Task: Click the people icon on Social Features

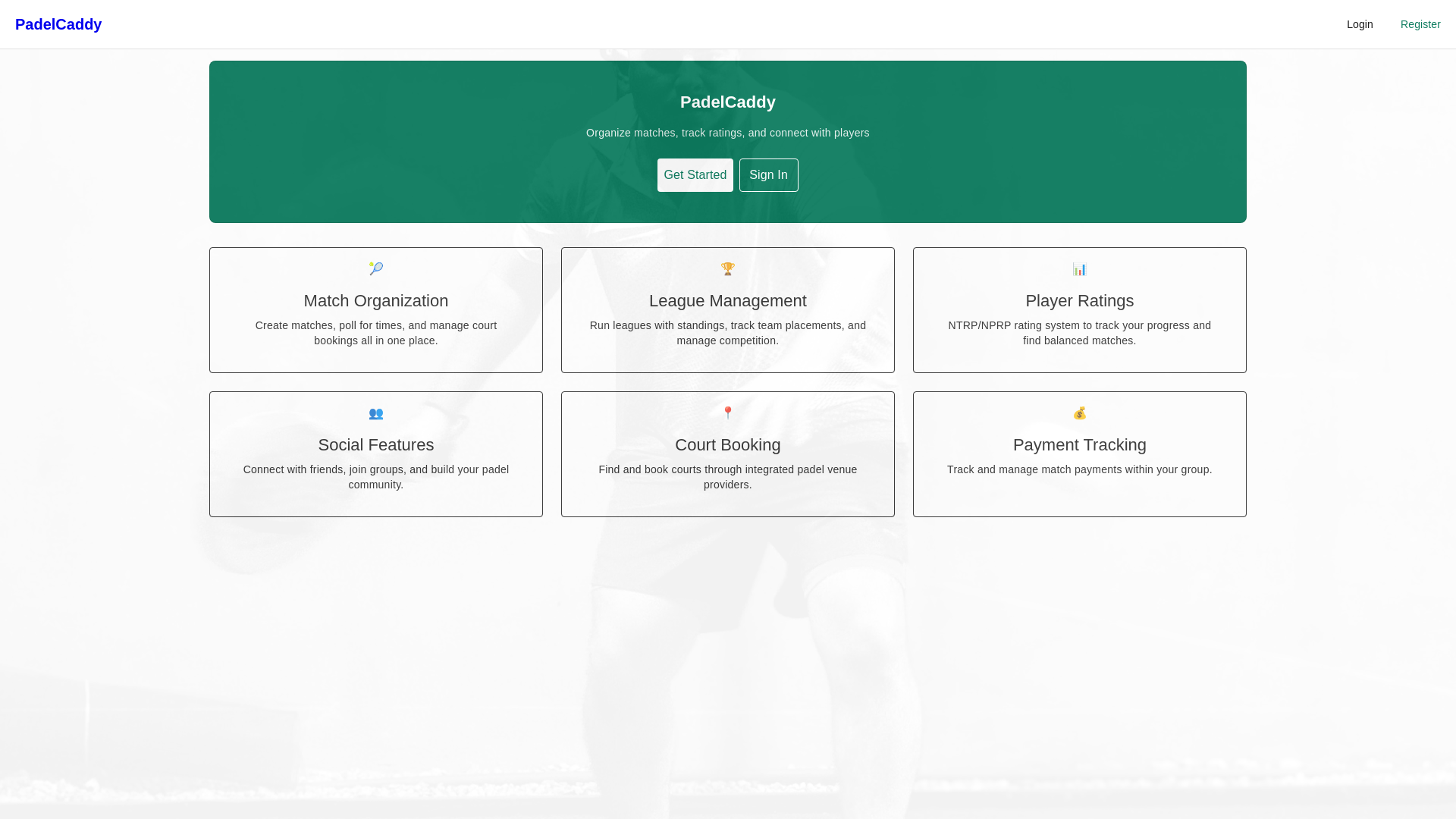Action: tap(376, 413)
